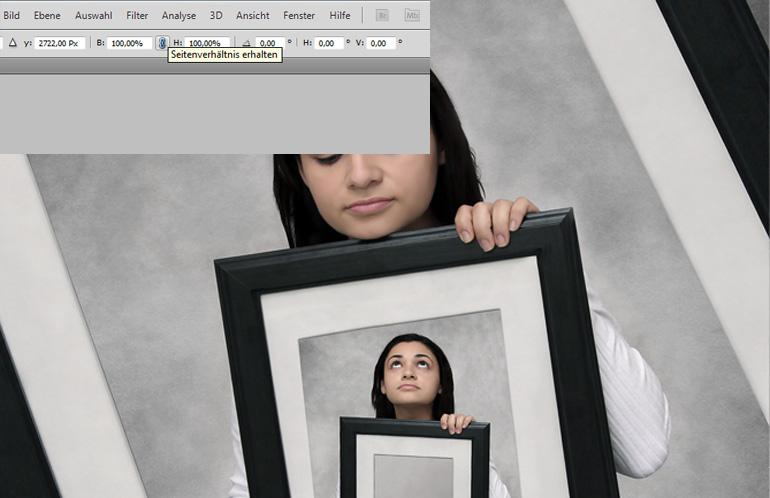The image size is (770, 498).
Task: Click the H horizontal skew field
Action: tap(329, 43)
